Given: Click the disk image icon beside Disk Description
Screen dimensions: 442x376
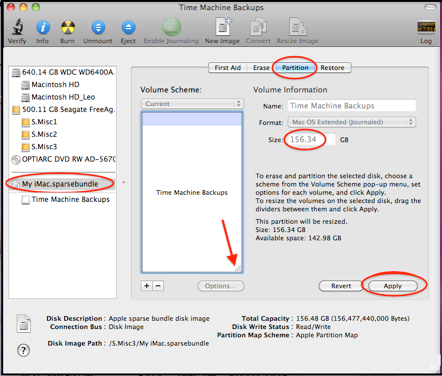Looking at the screenshot, I should click(x=24, y=323).
